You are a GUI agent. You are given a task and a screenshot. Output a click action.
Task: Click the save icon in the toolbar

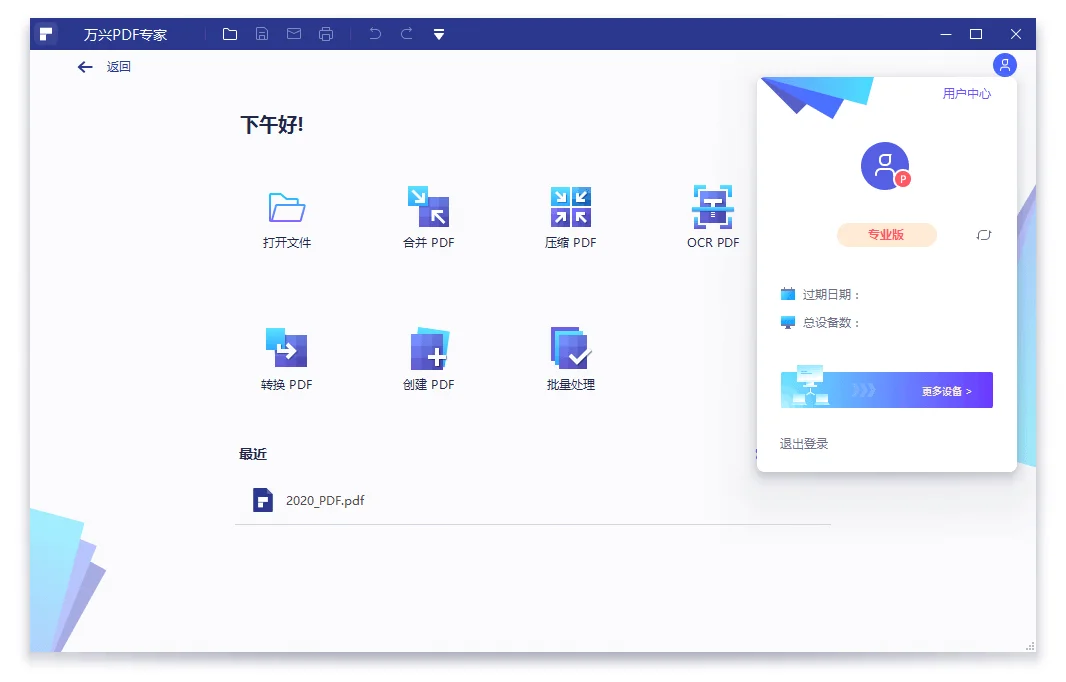pyautogui.click(x=261, y=33)
